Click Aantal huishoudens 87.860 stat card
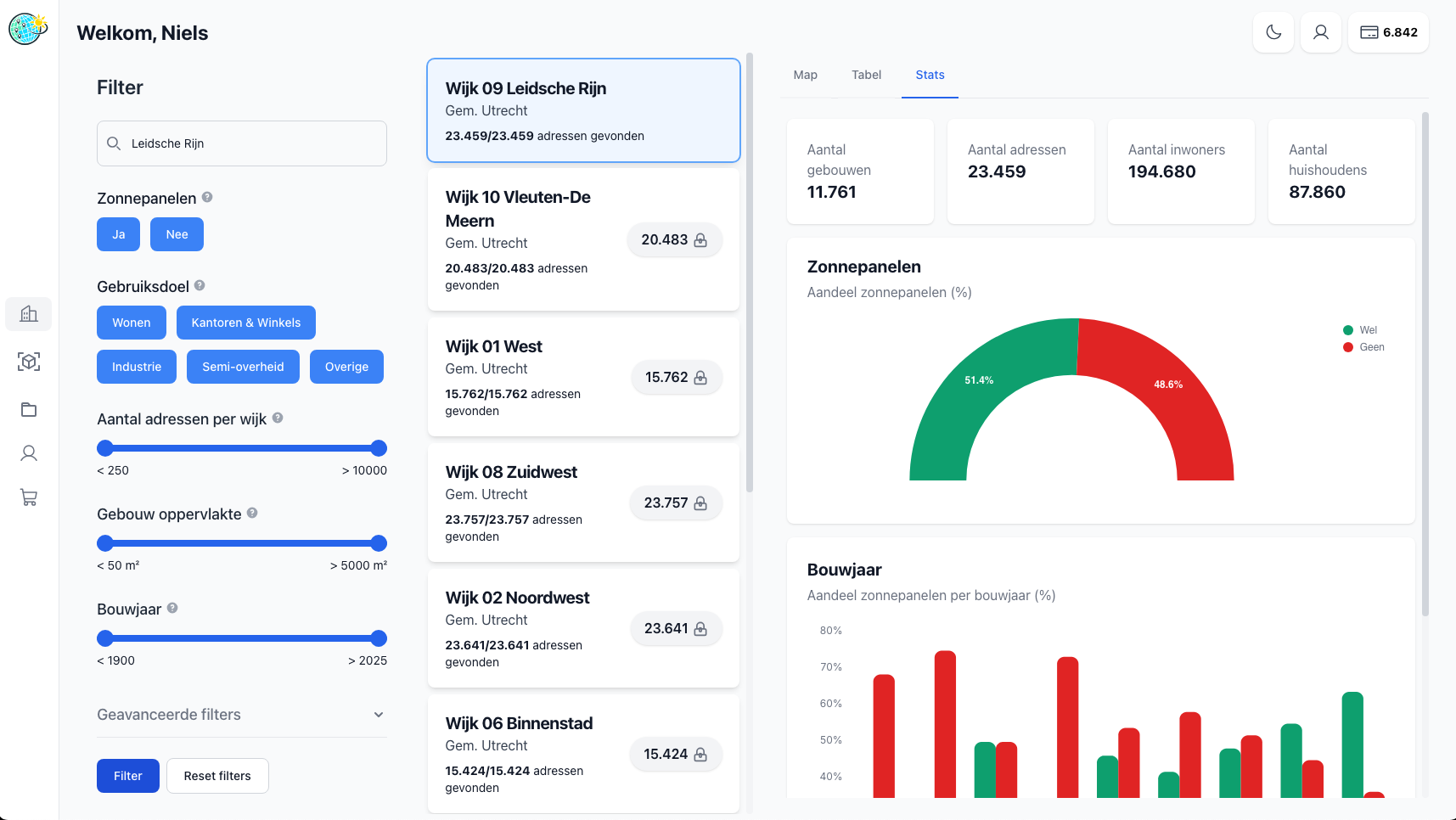The image size is (1456, 820). tap(1341, 171)
